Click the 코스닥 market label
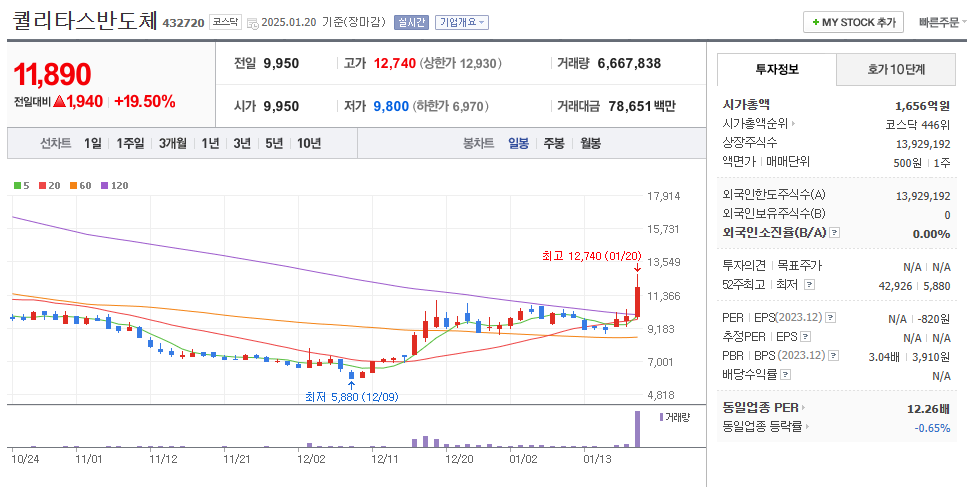 [225, 22]
